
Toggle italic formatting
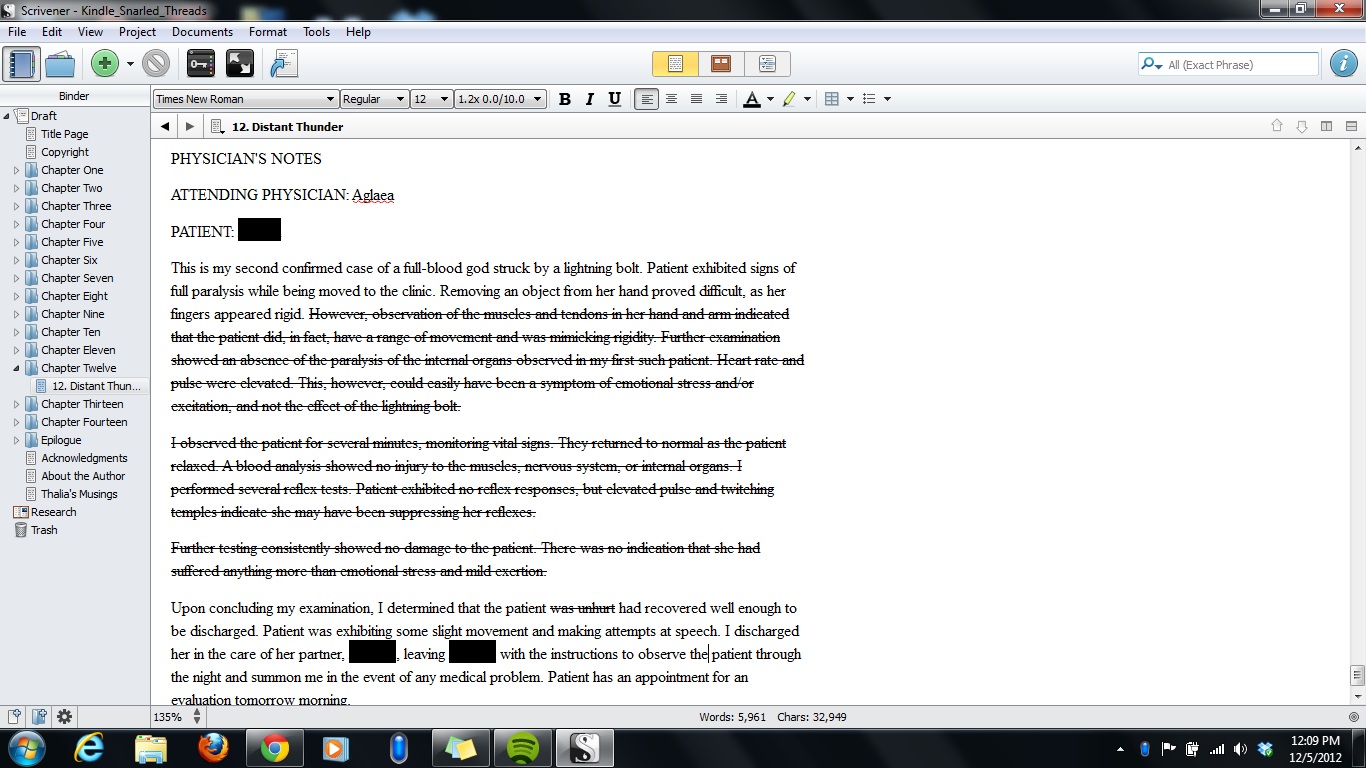pos(590,99)
